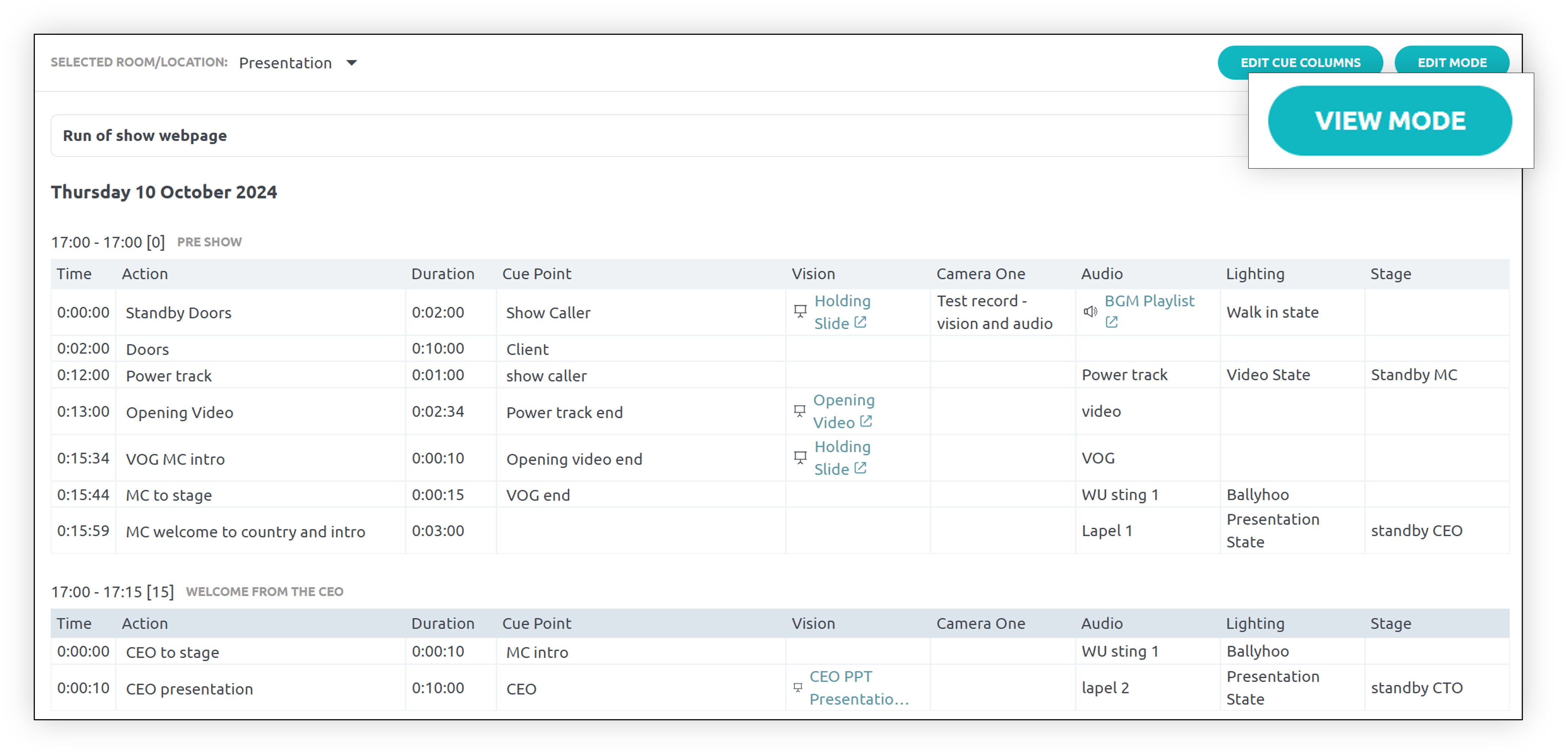Click 'MC welcome to country and intro'
This screenshot has height=754, width=1568.
point(245,531)
